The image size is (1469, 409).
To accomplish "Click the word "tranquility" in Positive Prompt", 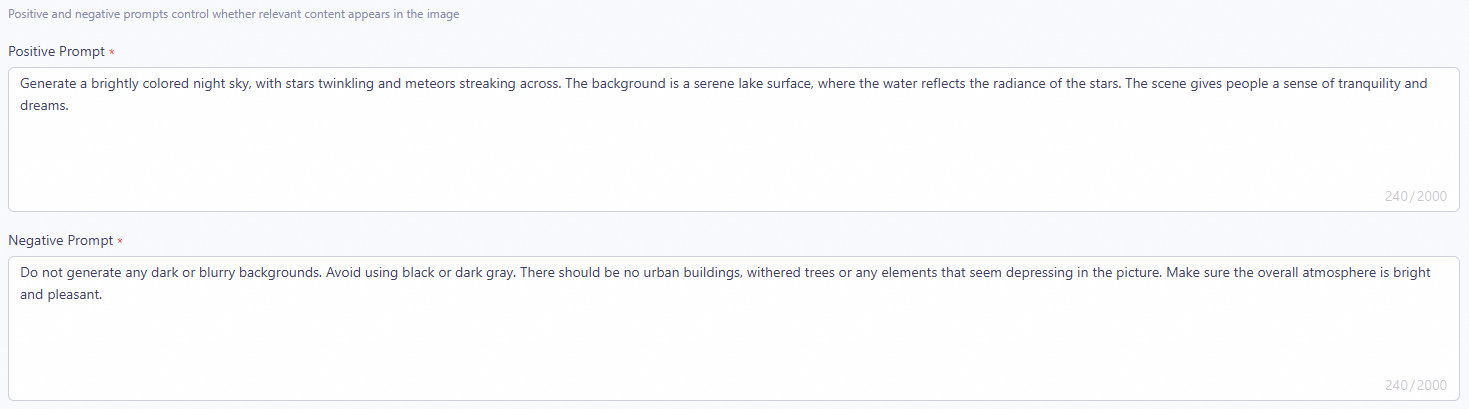I will click(1366, 83).
